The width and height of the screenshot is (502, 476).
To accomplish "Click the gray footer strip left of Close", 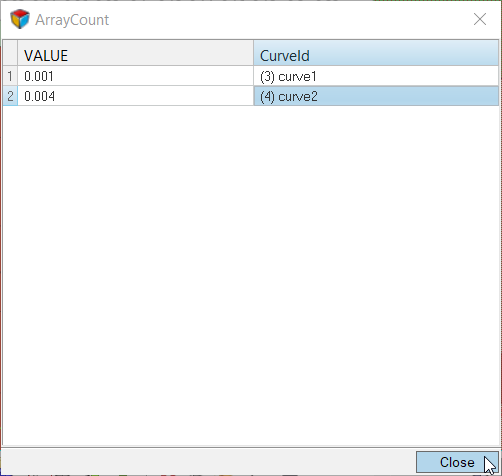I will [208, 462].
